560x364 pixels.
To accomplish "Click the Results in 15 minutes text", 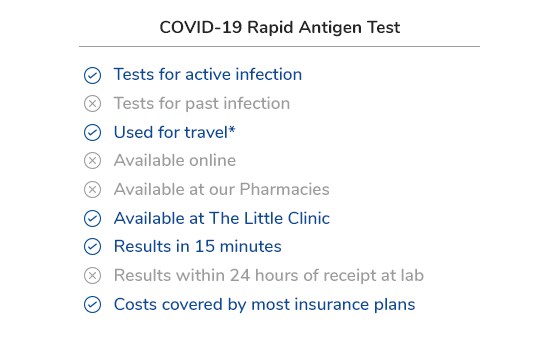I will 198,246.
